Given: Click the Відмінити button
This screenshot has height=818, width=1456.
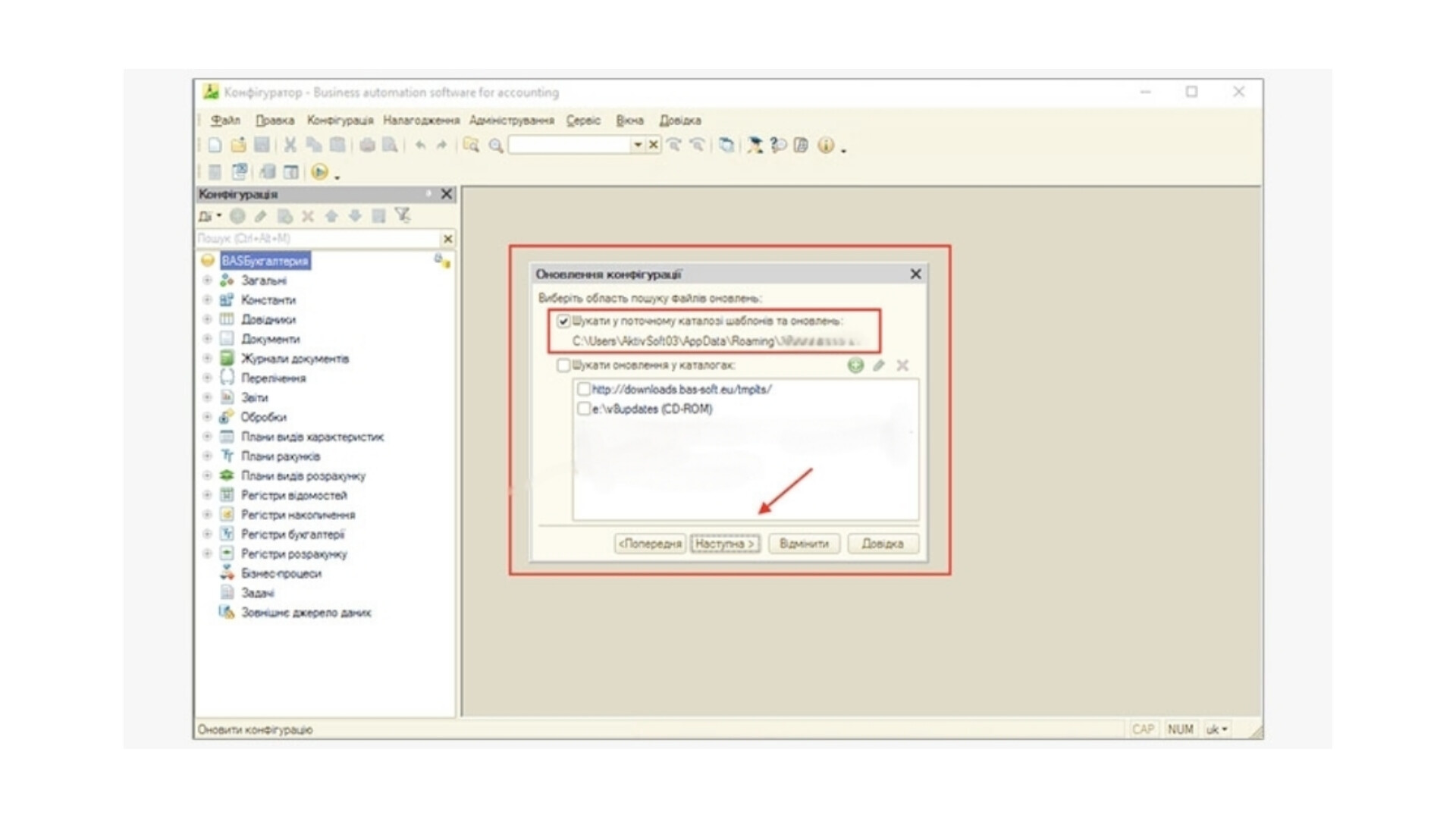Looking at the screenshot, I should [x=804, y=544].
